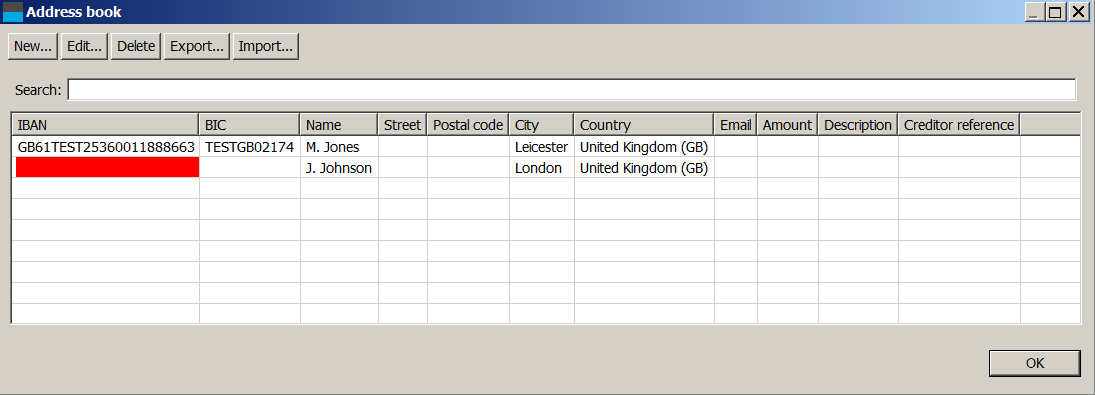Maximize the Address book window

pos(1054,12)
